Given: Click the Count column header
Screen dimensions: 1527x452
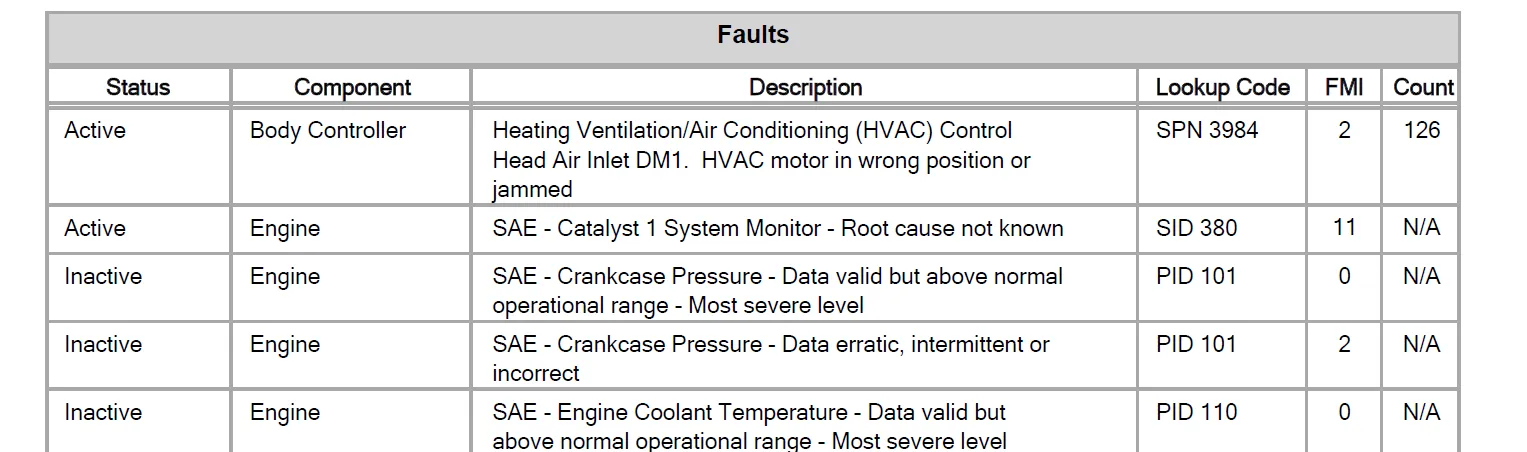Looking at the screenshot, I should 1422,87.
